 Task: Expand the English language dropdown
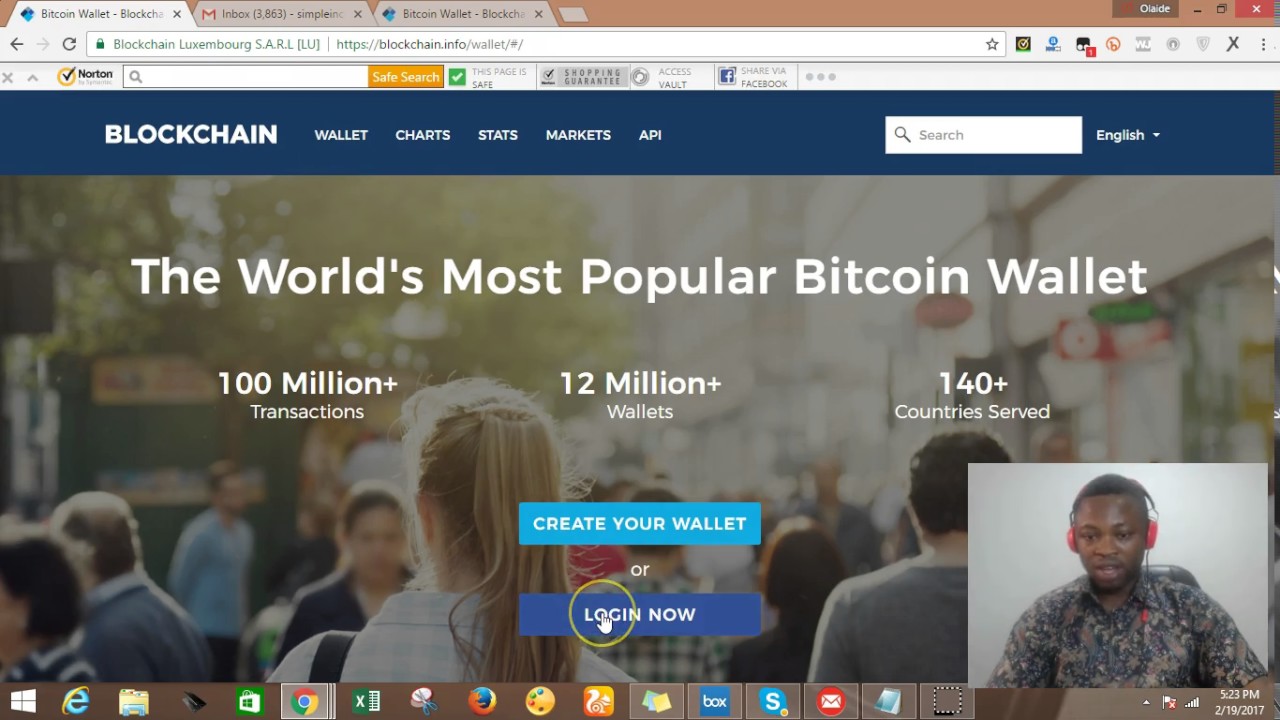pos(1128,135)
